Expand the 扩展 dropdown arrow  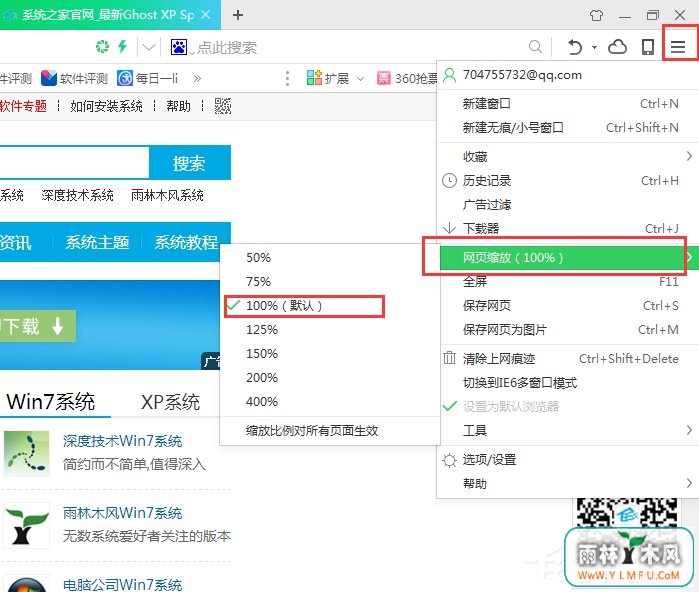pos(360,79)
